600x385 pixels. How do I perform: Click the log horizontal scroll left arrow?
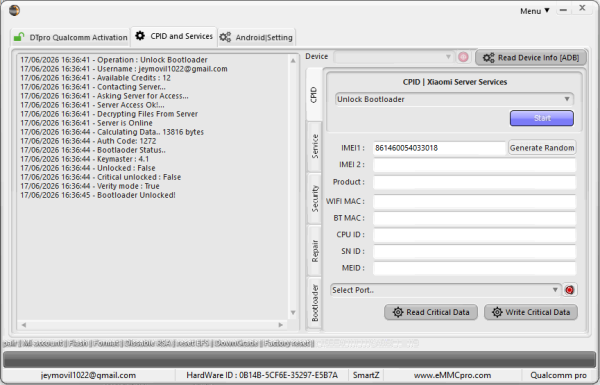click(24, 325)
